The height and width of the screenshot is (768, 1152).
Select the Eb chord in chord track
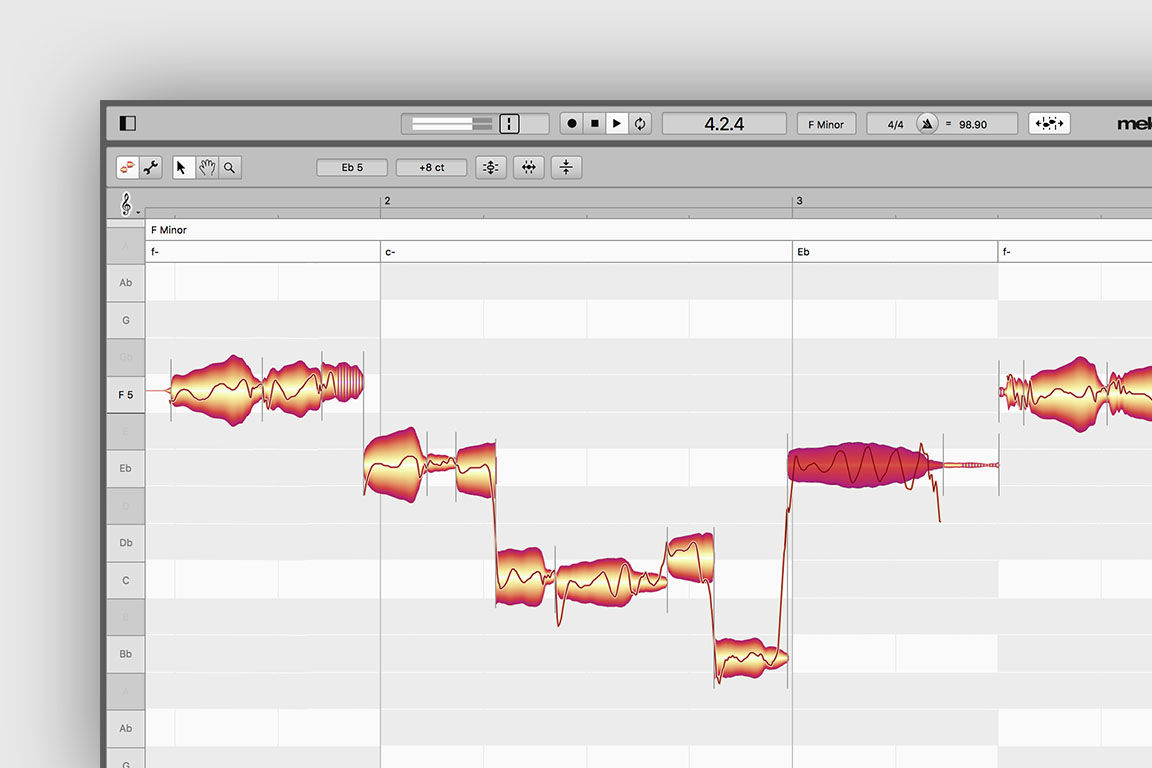click(x=895, y=252)
